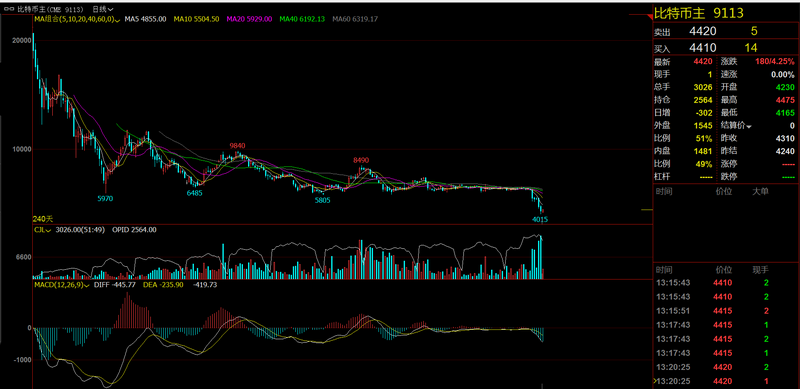Click the bid volume 14
Image resolution: width=800 pixels, height=389 pixels.
751,48
